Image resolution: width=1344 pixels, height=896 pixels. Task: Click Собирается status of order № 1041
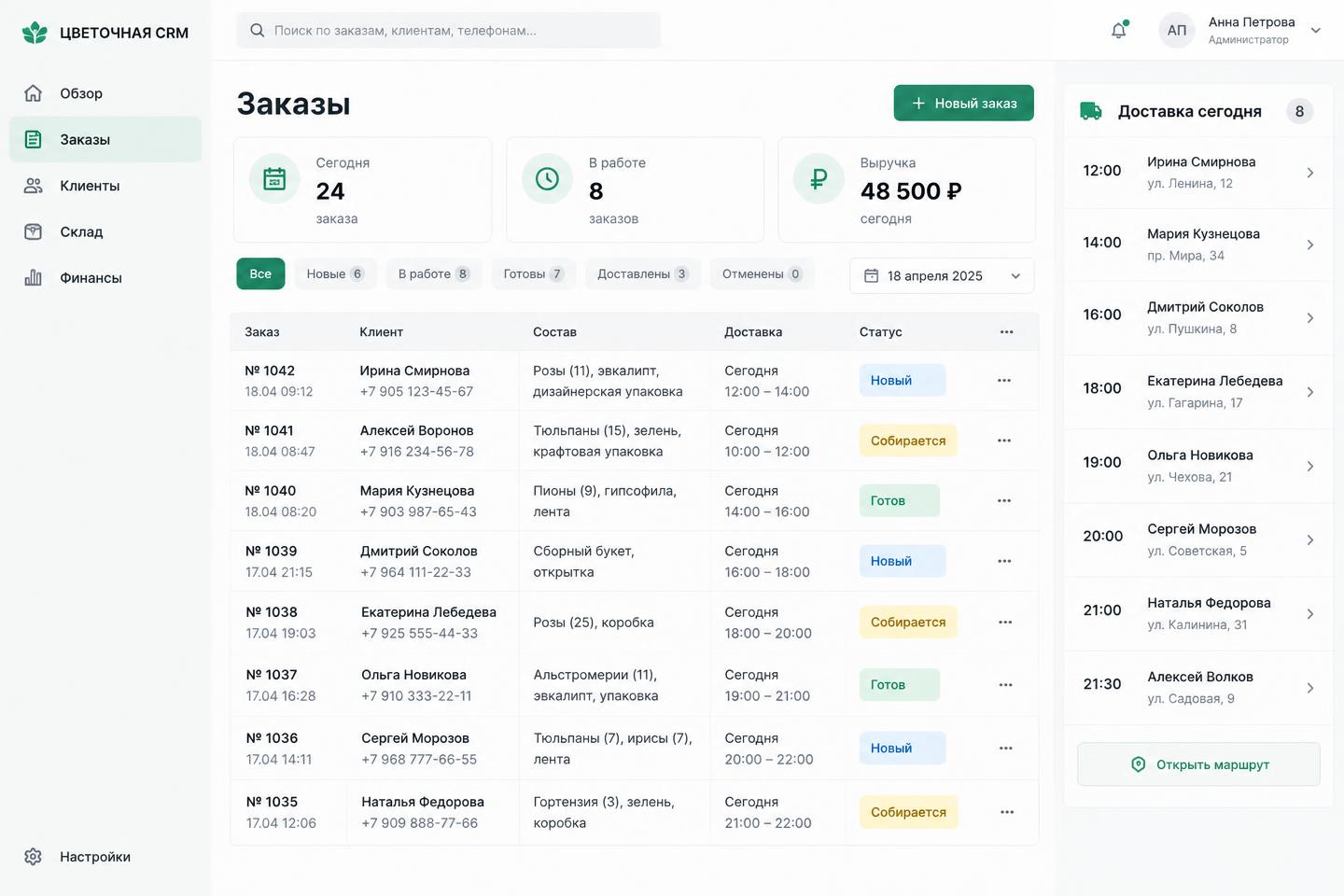point(908,441)
